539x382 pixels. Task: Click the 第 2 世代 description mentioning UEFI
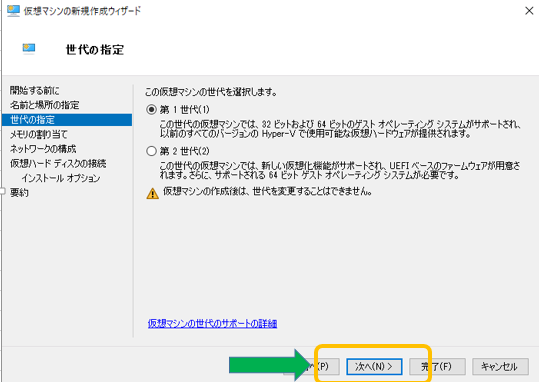(340, 170)
